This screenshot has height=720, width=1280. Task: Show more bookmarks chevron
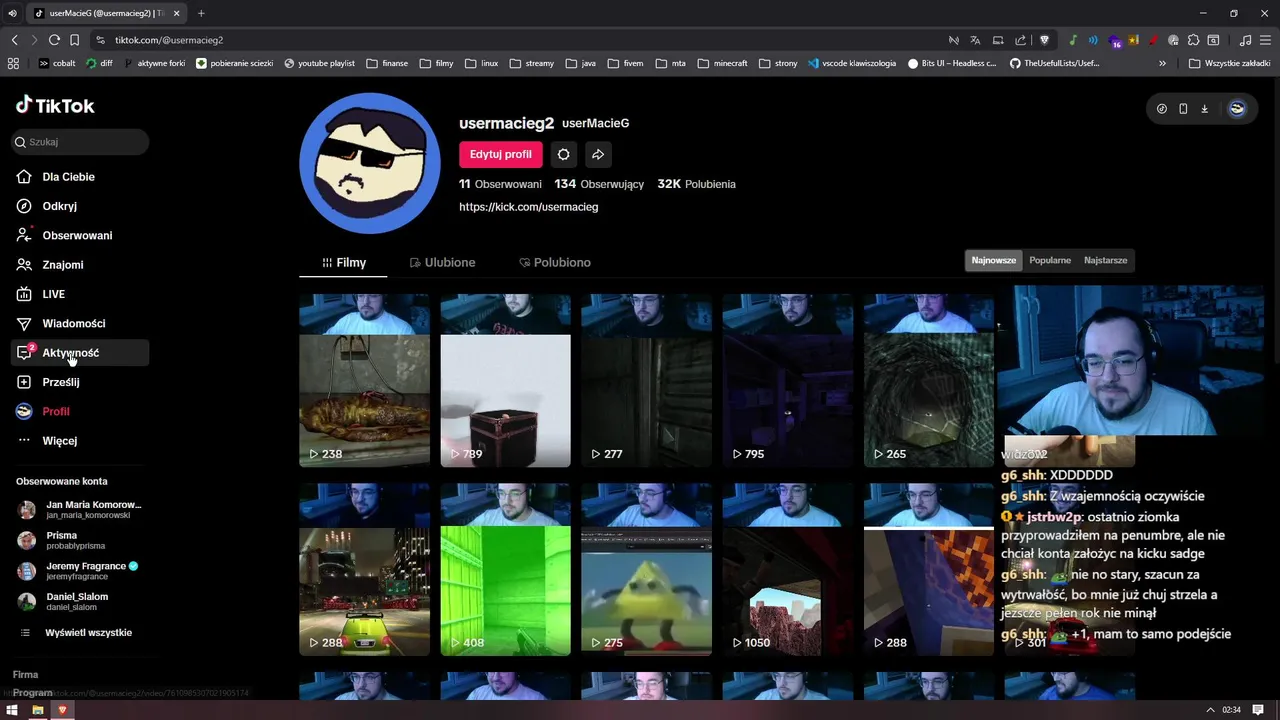coord(1162,63)
